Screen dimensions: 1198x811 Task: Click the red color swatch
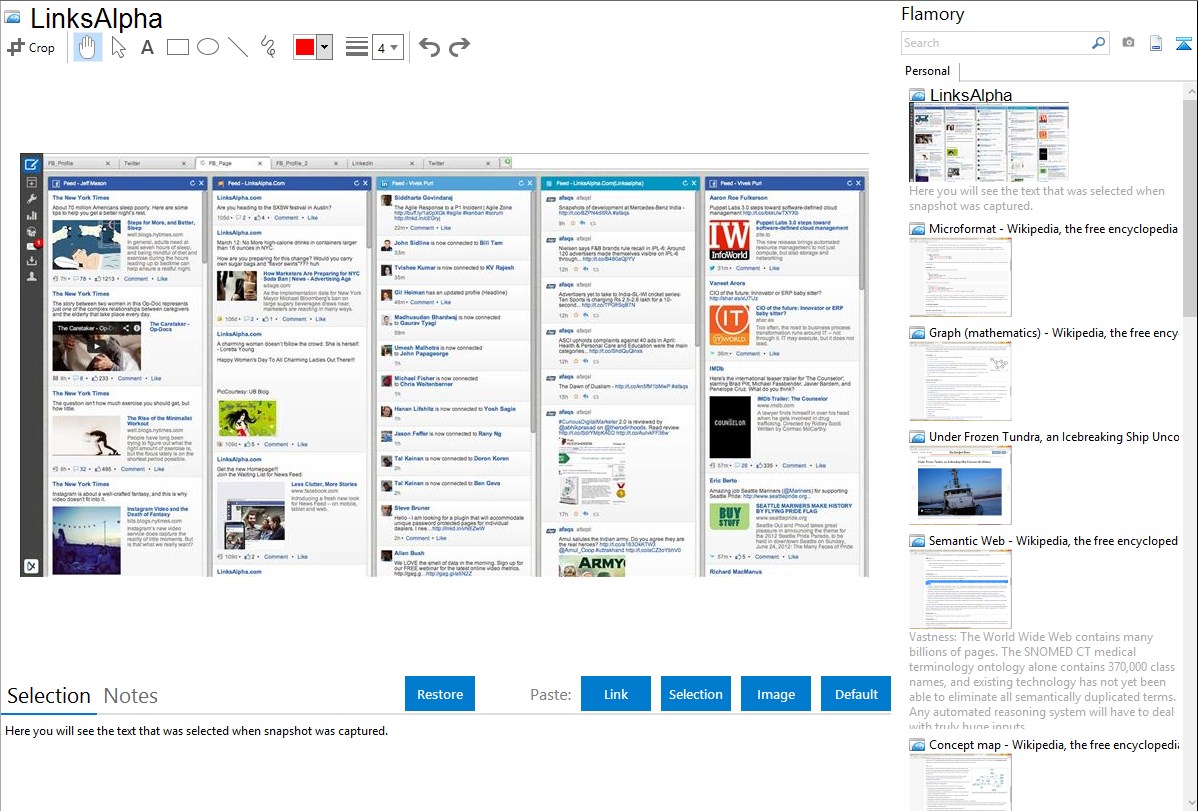[305, 47]
